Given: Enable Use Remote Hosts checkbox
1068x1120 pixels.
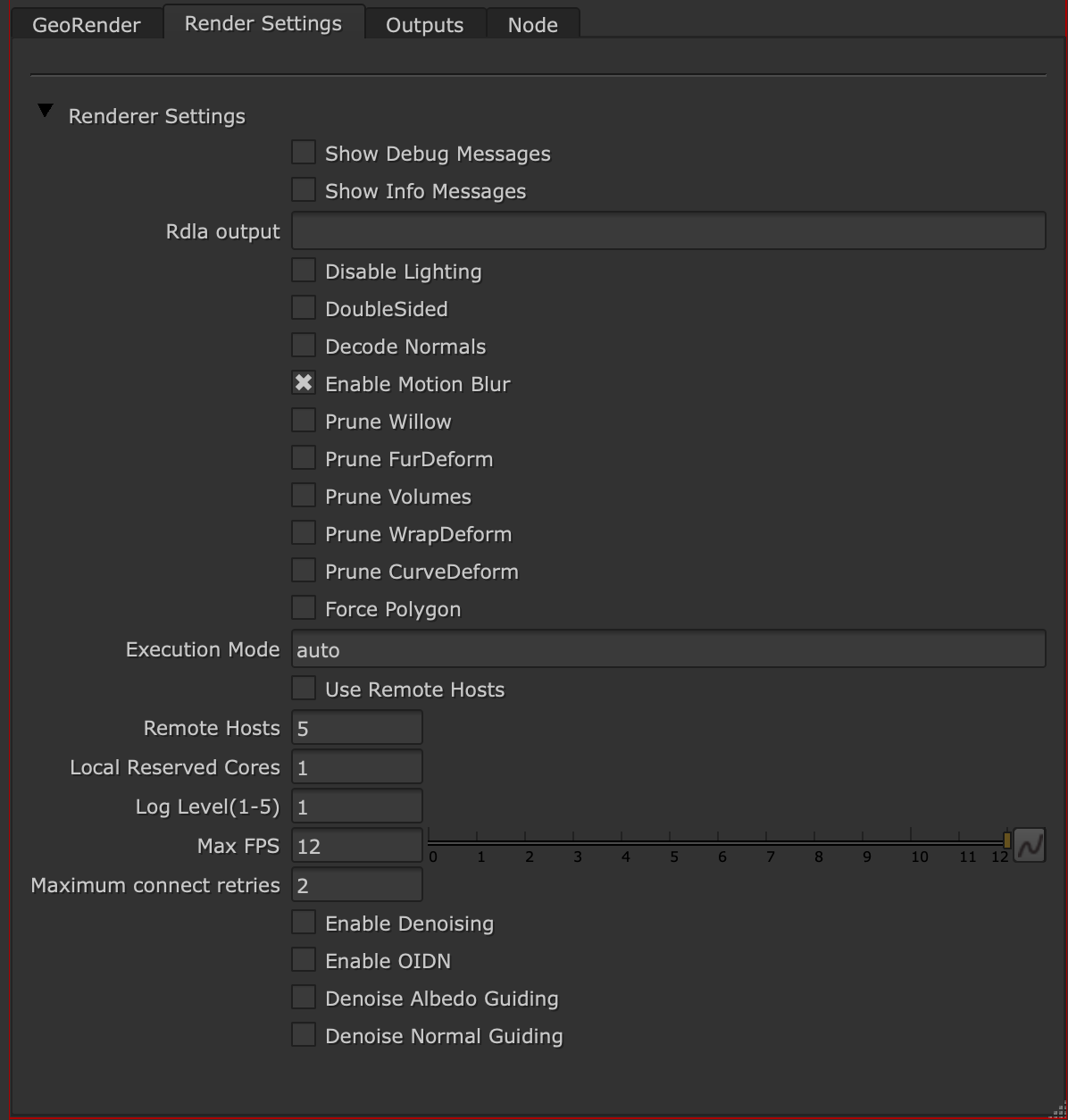Looking at the screenshot, I should pyautogui.click(x=304, y=689).
